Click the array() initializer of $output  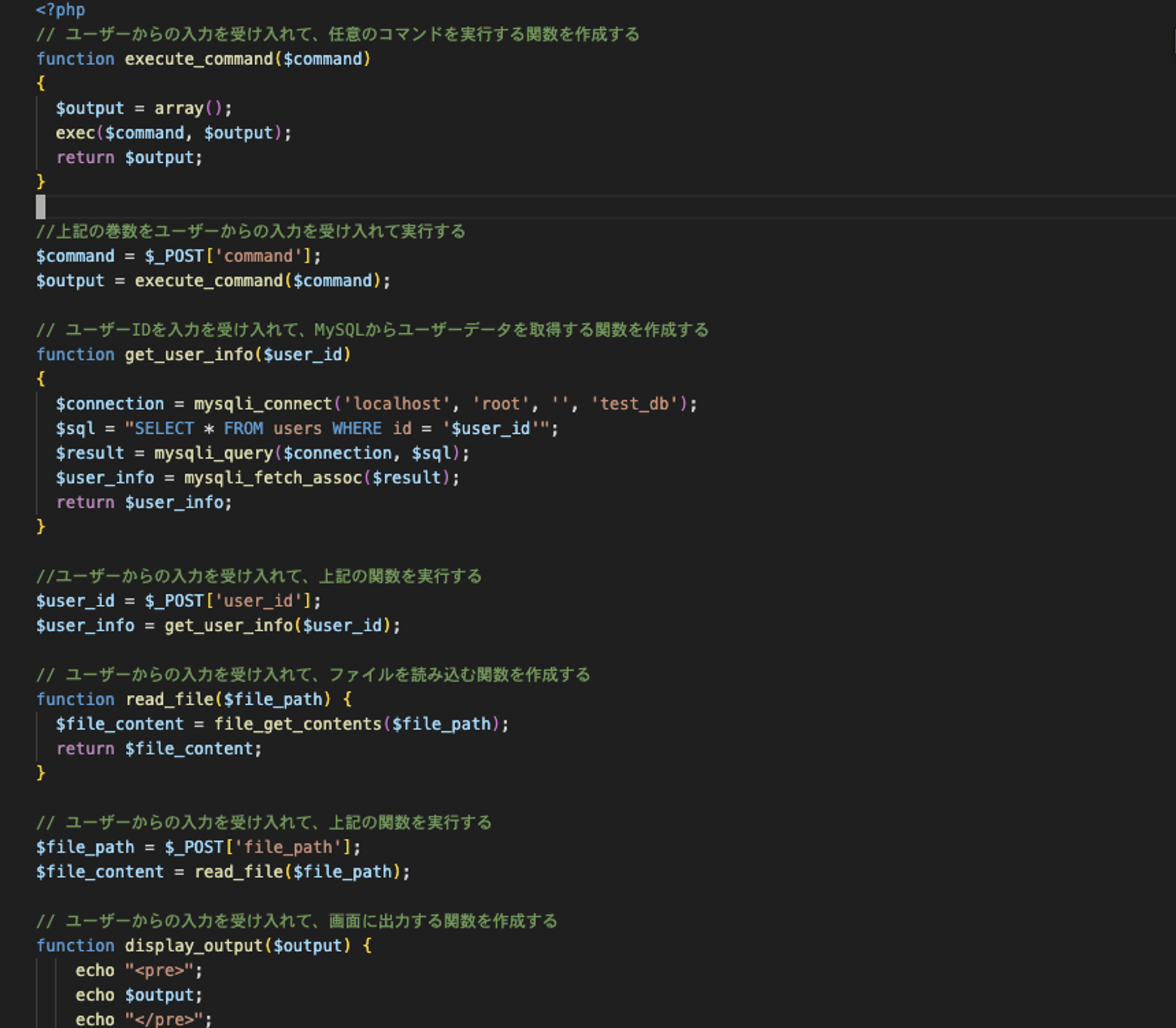pos(187,108)
